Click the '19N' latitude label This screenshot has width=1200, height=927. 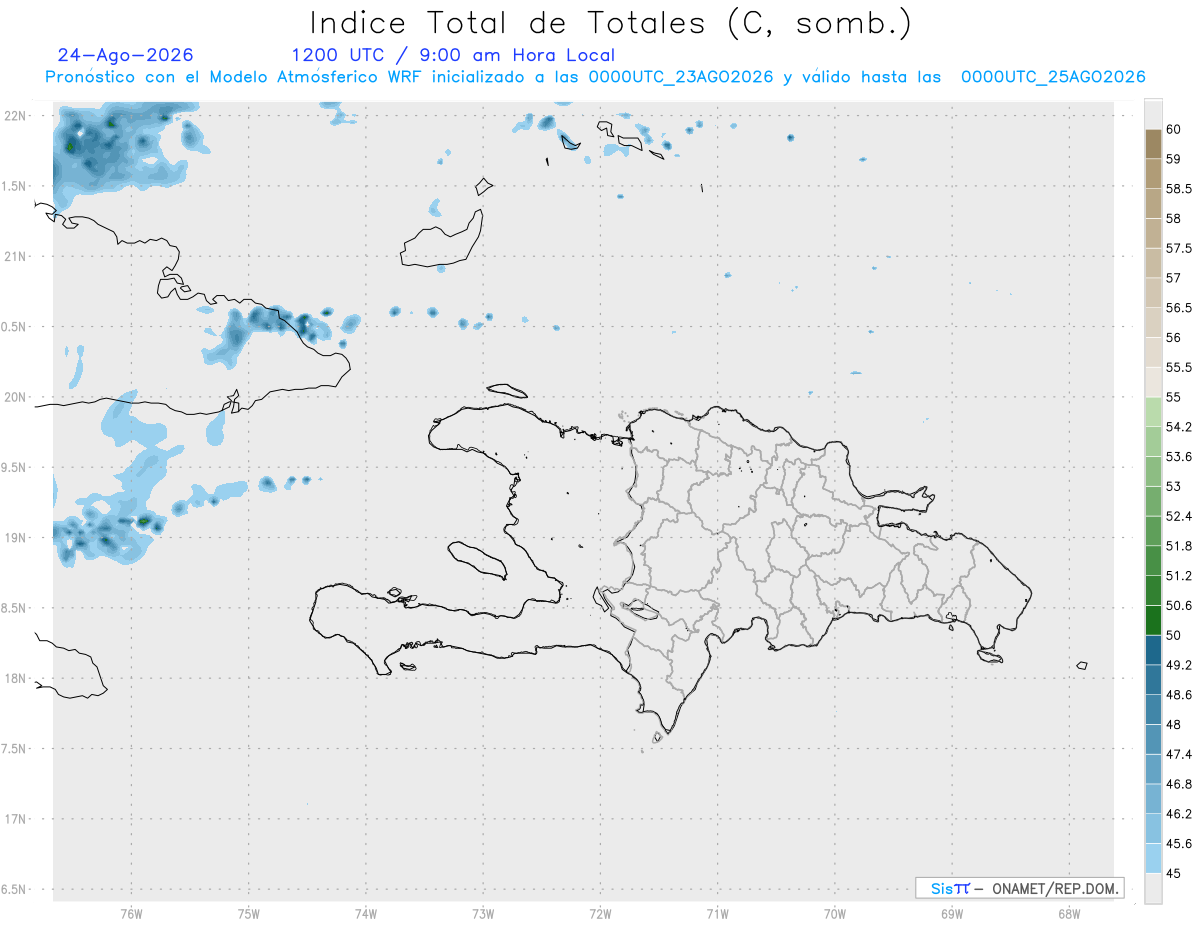click(15, 538)
